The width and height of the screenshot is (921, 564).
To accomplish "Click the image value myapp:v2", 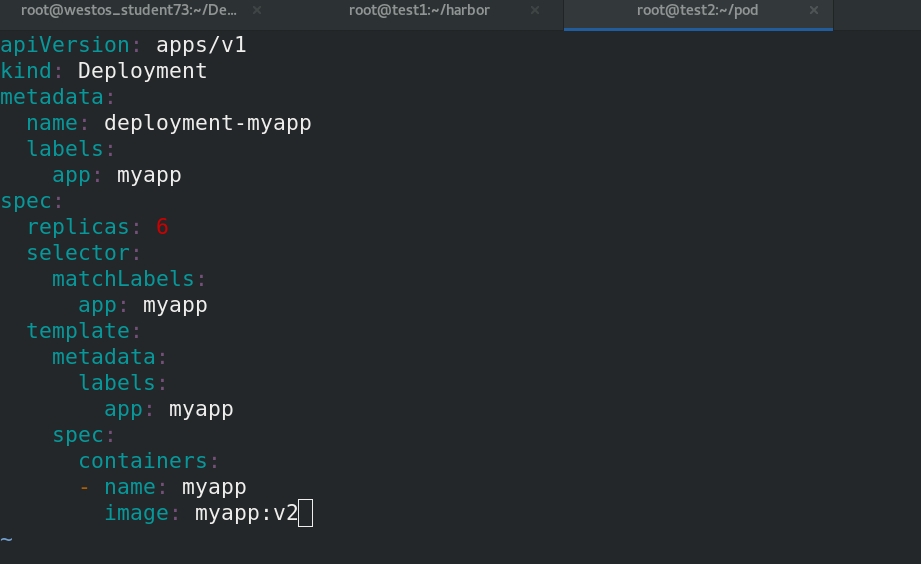I will click(247, 513).
